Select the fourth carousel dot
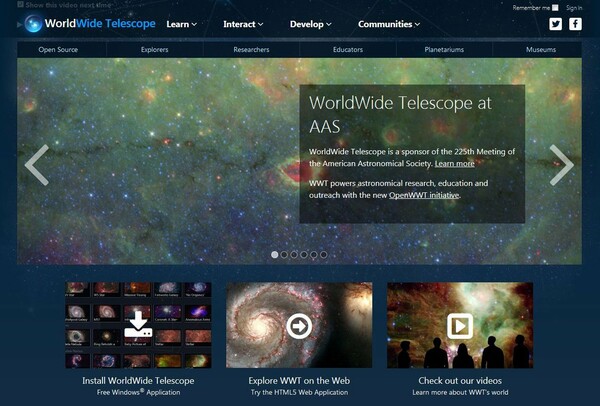600x406 pixels. [x=304, y=254]
